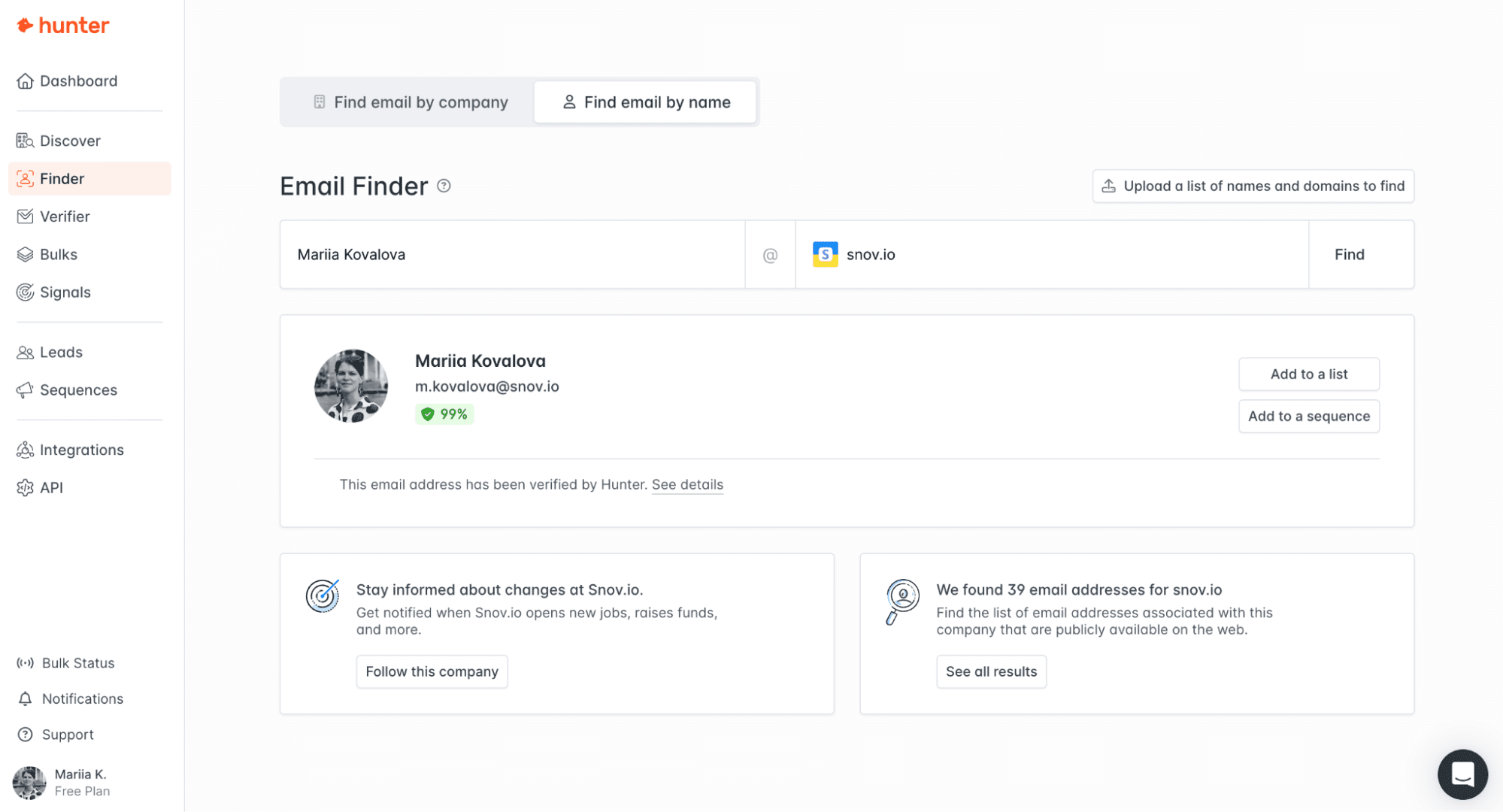Select Find email by name tab
This screenshot has height=812, width=1503.
[x=645, y=102]
